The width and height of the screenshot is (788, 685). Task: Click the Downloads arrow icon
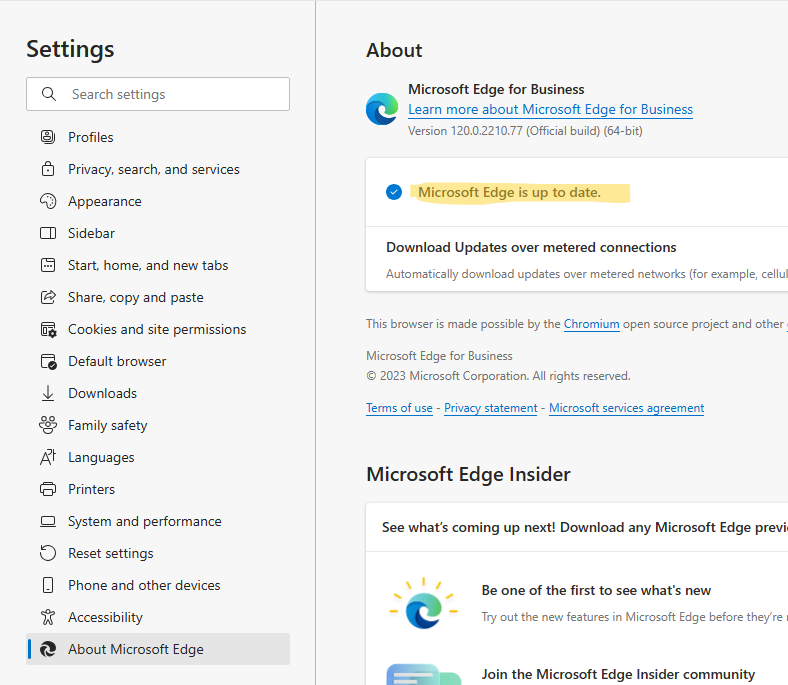click(47, 393)
